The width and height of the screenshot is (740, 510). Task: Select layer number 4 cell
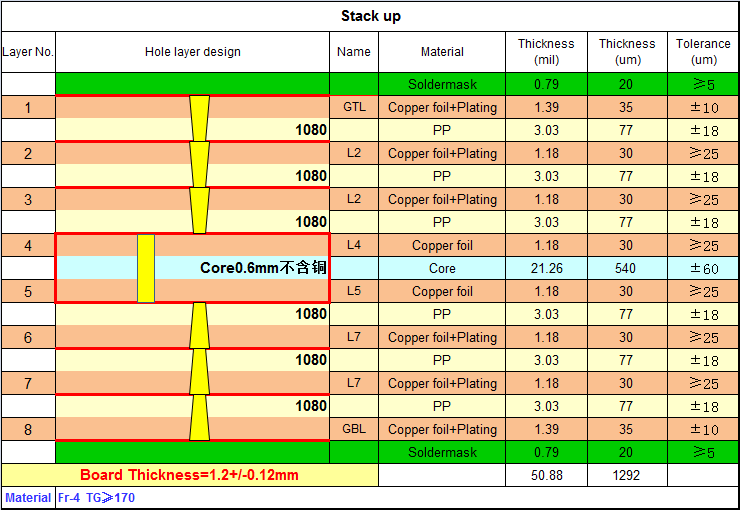28,245
